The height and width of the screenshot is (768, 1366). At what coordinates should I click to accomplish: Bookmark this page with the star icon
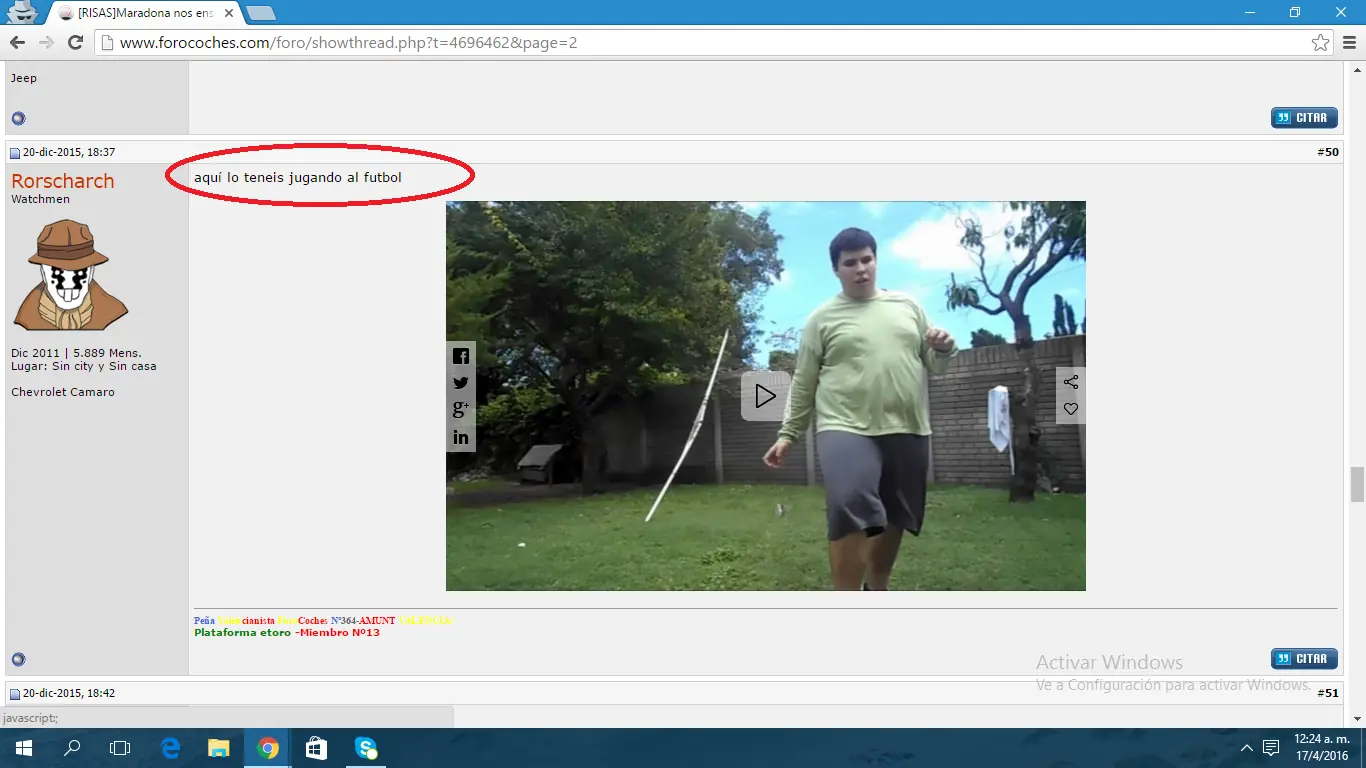1320,43
